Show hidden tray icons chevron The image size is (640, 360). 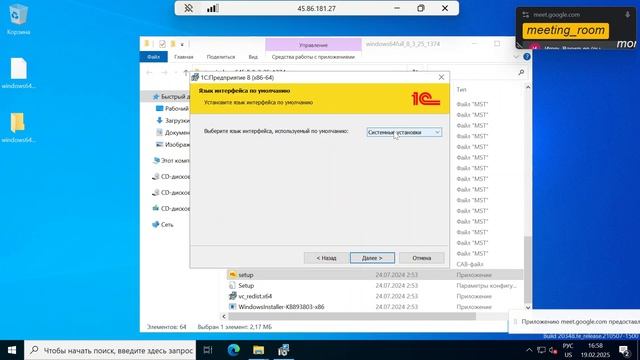[529, 350]
